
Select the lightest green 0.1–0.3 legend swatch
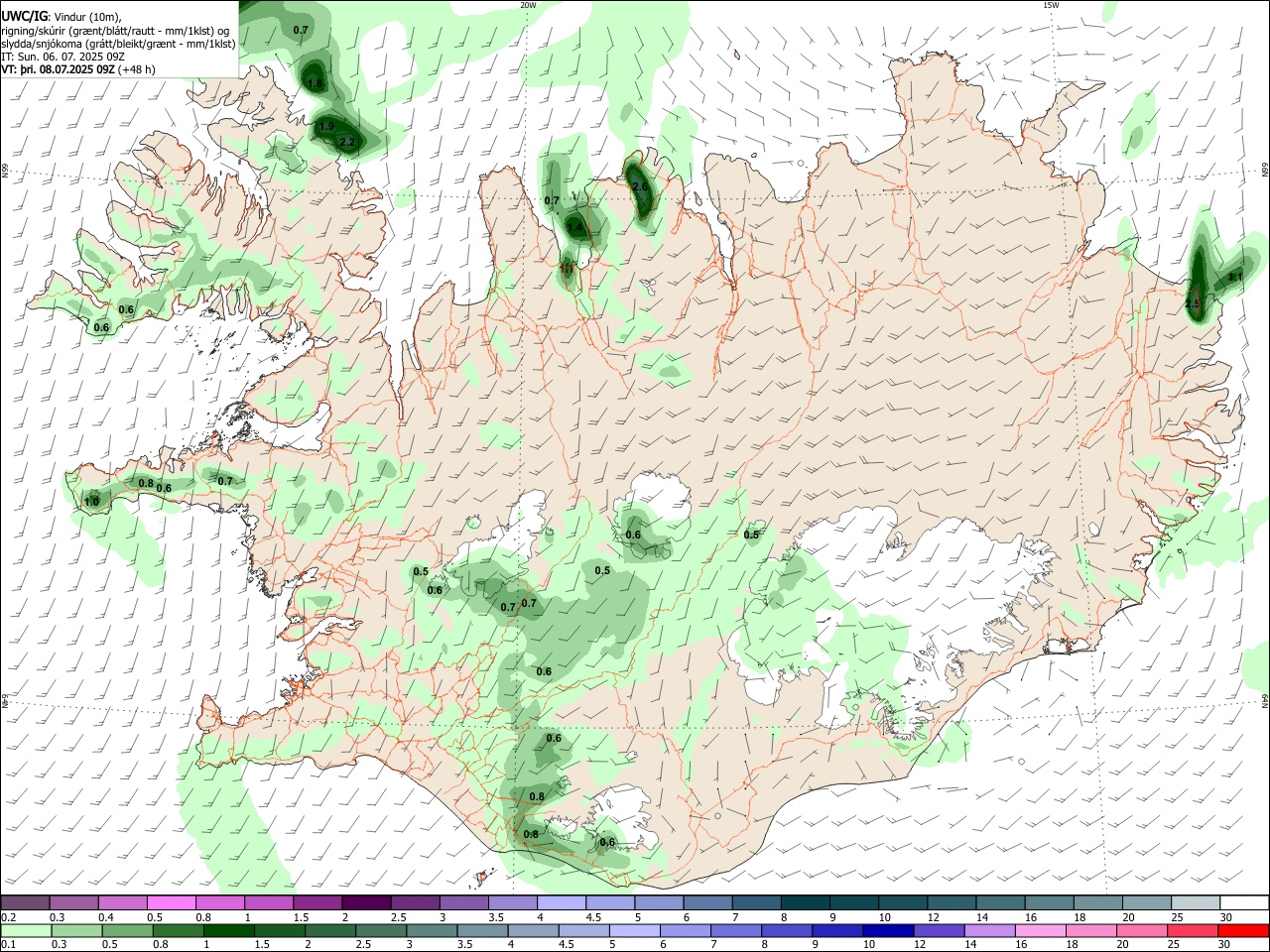tap(26, 931)
